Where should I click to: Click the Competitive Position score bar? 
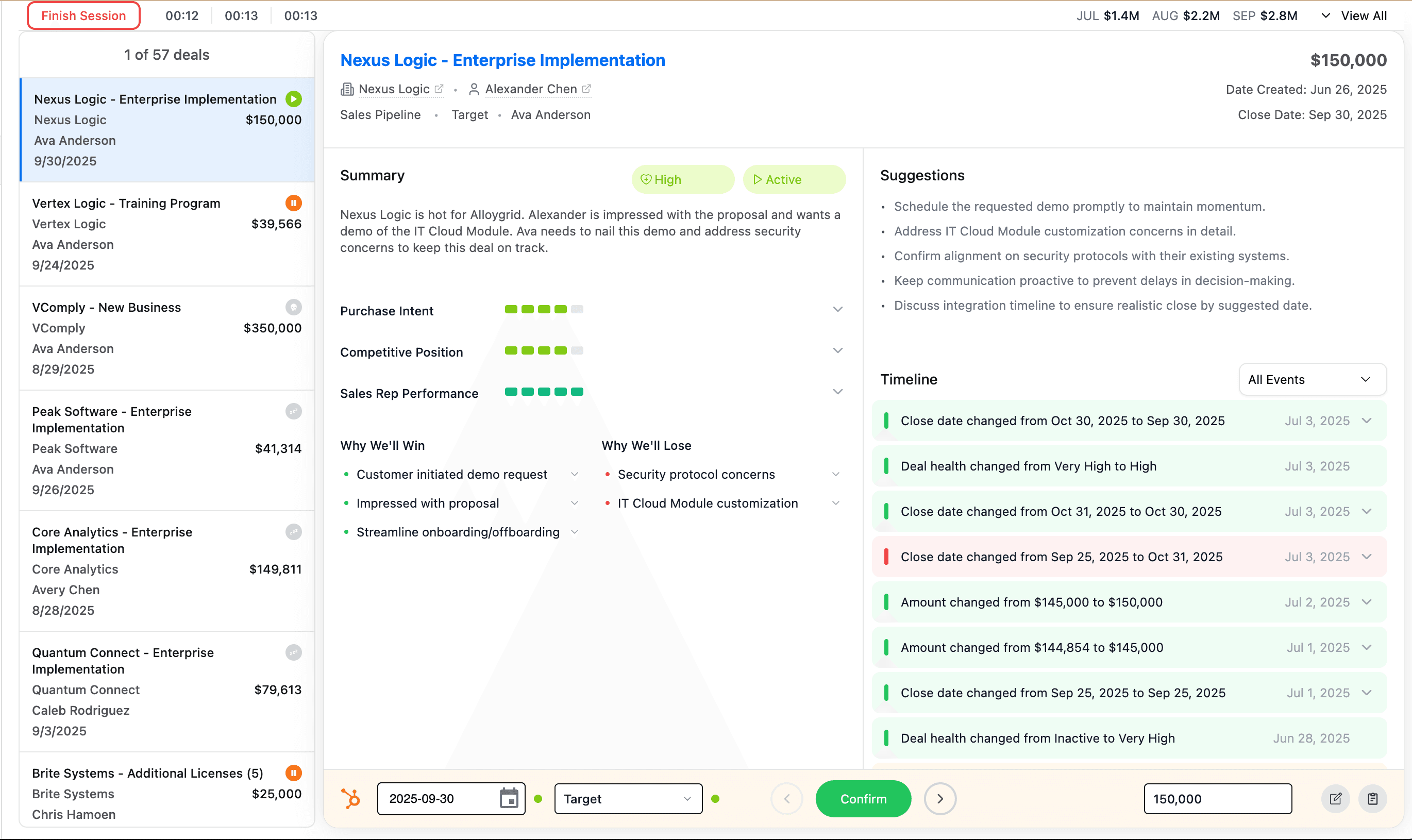click(544, 350)
